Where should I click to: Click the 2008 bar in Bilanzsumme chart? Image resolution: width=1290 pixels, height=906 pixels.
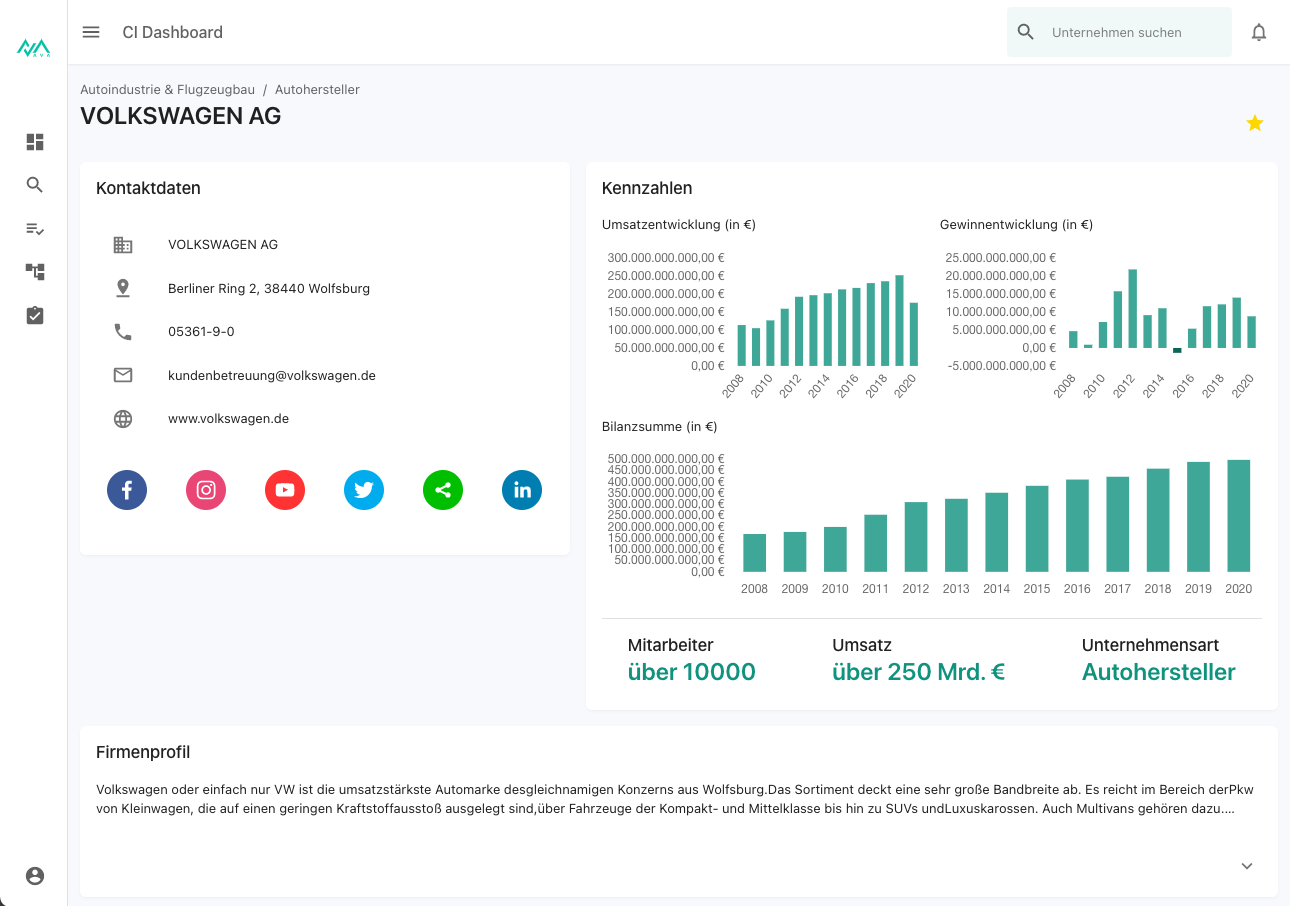(x=755, y=553)
